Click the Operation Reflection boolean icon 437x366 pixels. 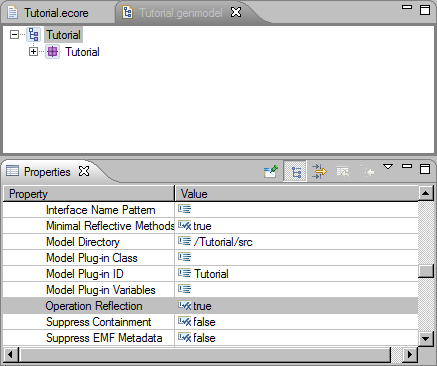pyautogui.click(x=185, y=305)
